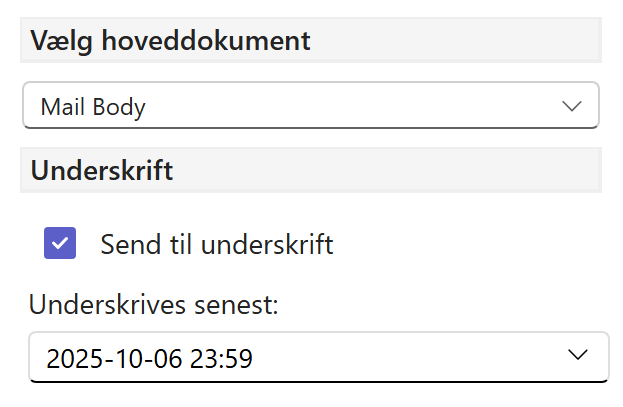Click the Send til underskrift label text
This screenshot has width=623, height=407.
point(216,244)
